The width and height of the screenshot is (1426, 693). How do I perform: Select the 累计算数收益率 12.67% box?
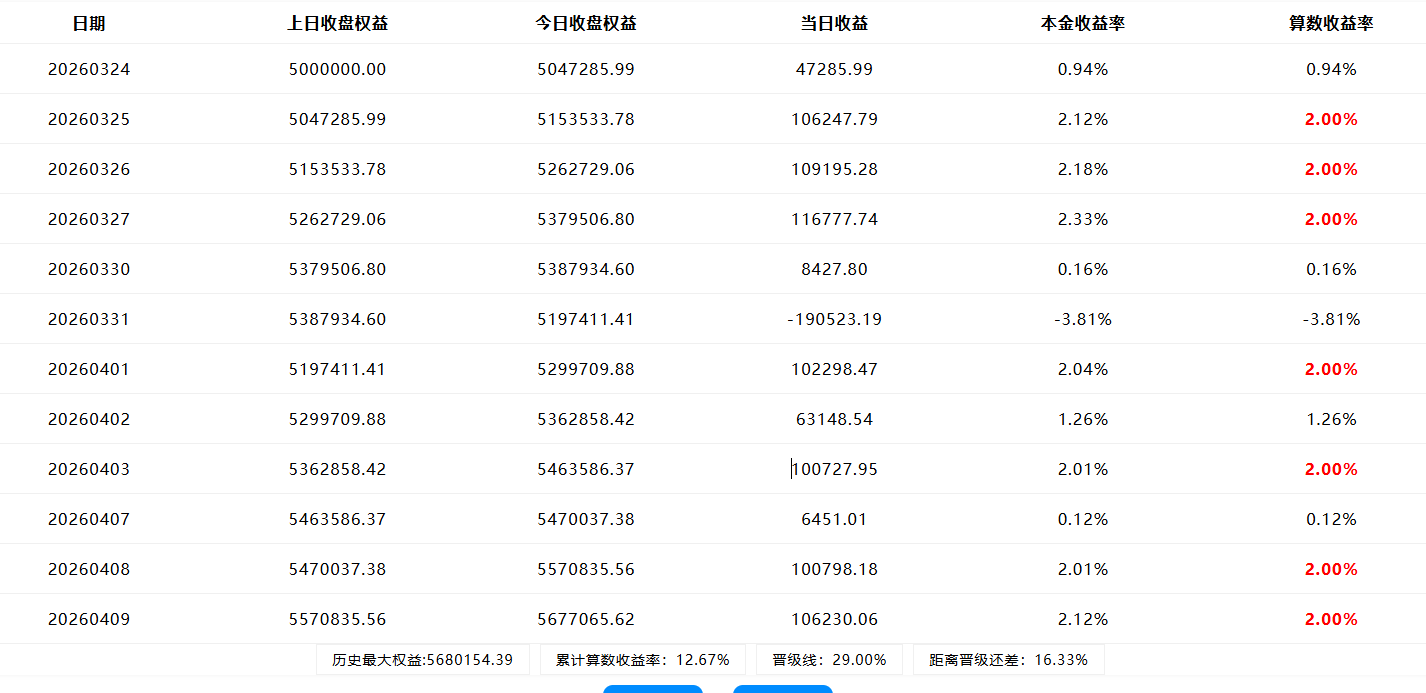643,660
